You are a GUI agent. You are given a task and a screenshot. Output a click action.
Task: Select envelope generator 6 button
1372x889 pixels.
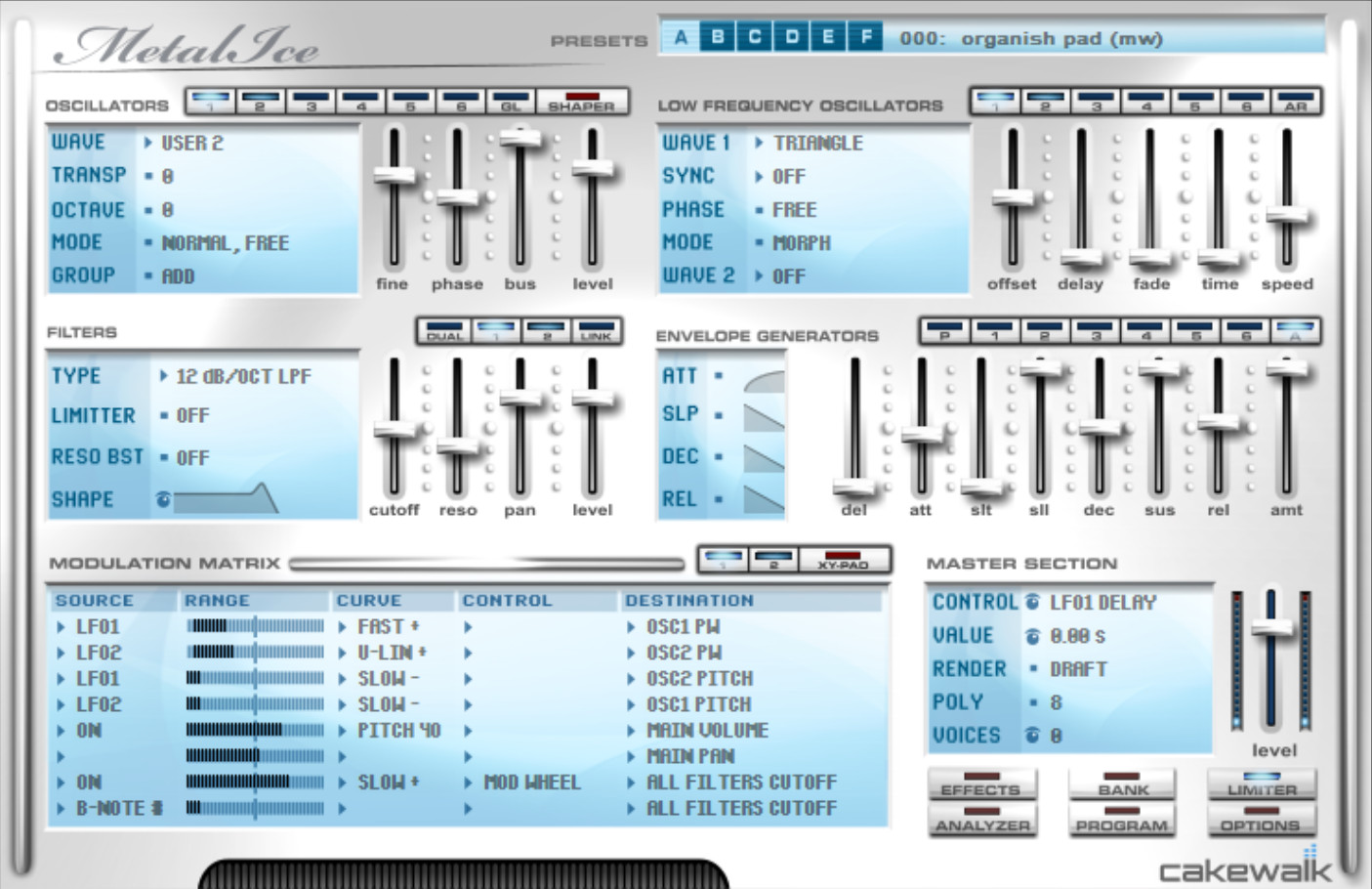1246,331
